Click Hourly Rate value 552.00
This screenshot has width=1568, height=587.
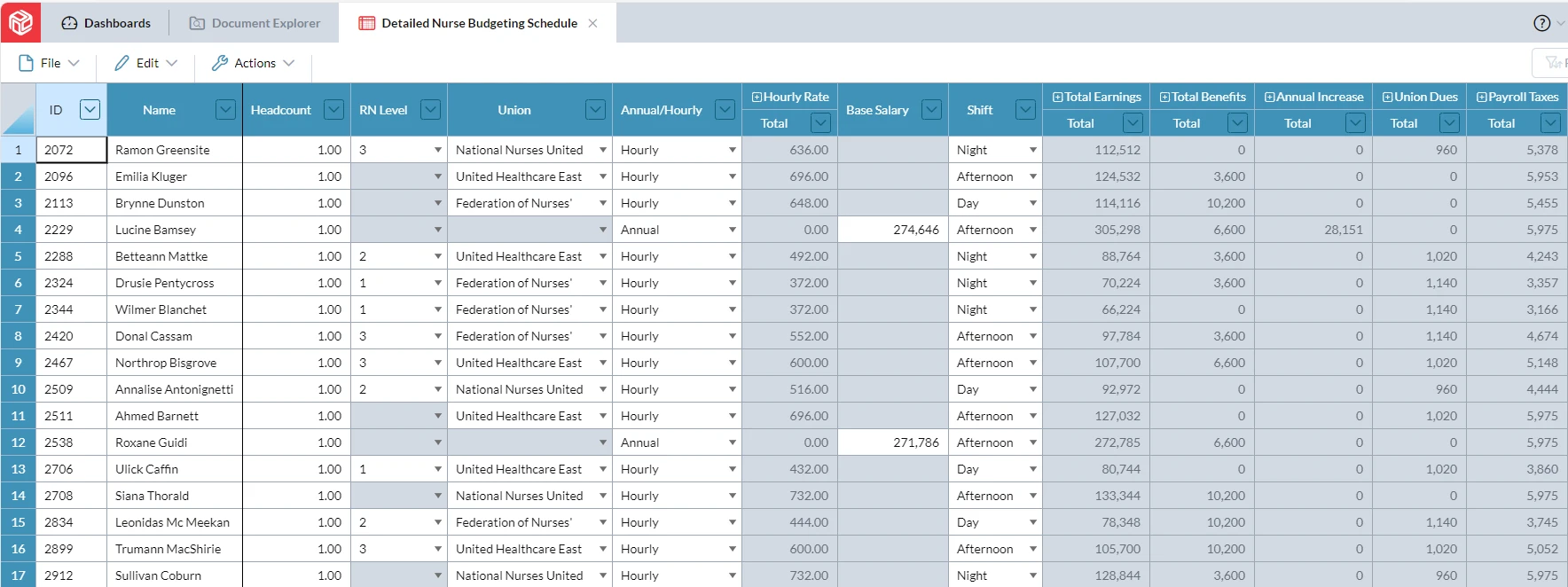point(809,336)
